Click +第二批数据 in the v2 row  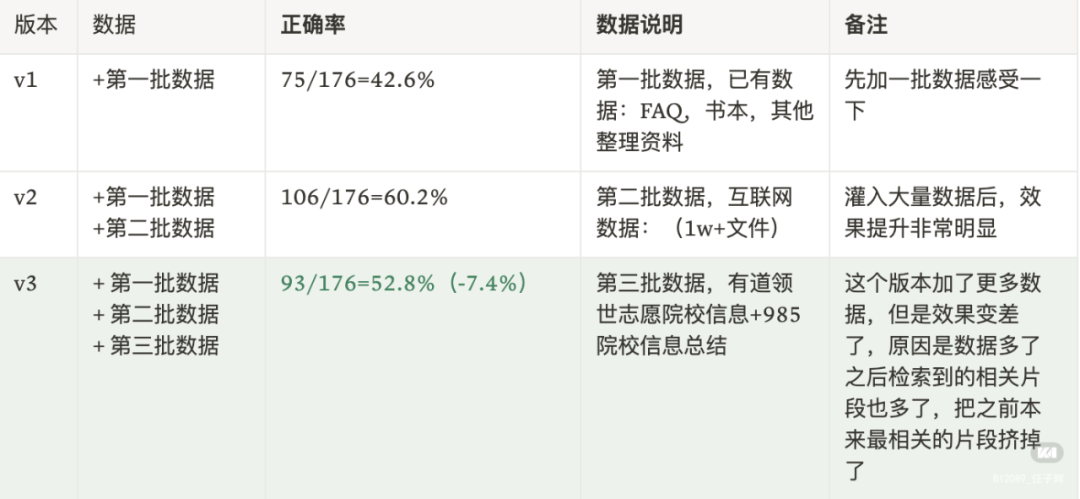(x=153, y=229)
